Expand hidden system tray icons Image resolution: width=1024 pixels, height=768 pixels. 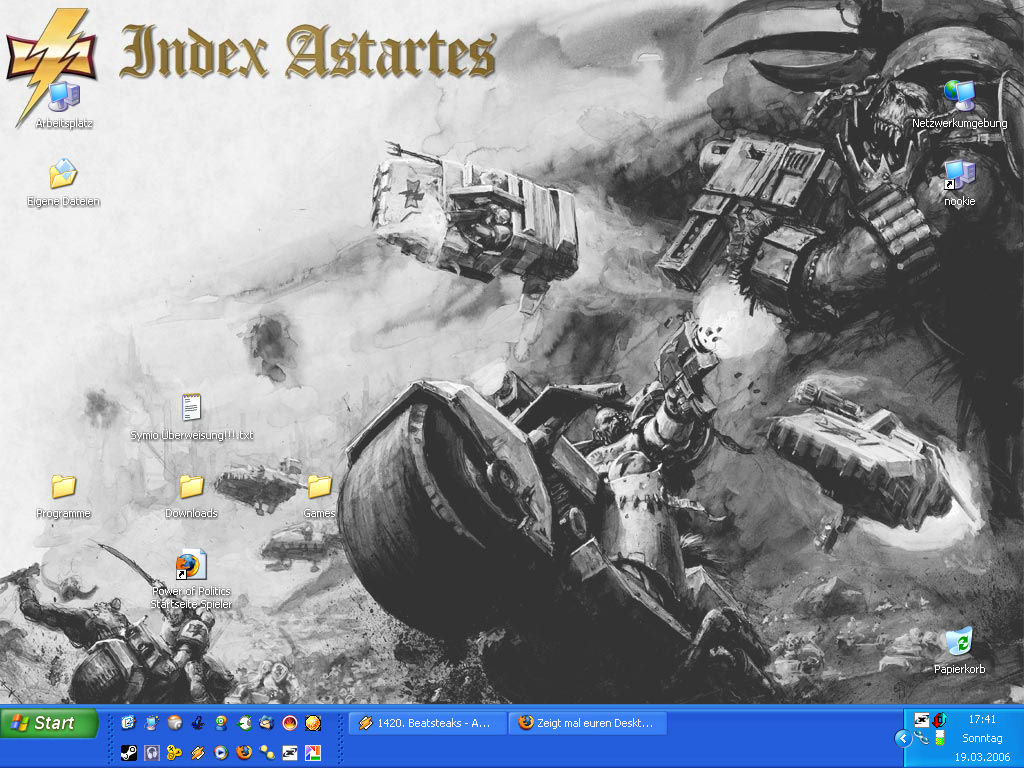[903, 739]
